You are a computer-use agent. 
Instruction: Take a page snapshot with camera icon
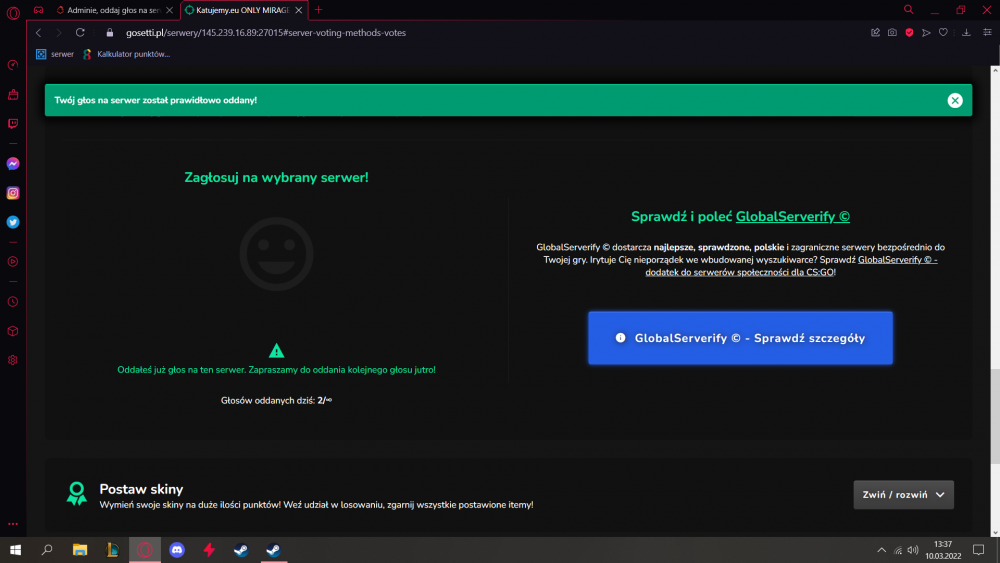click(x=892, y=33)
